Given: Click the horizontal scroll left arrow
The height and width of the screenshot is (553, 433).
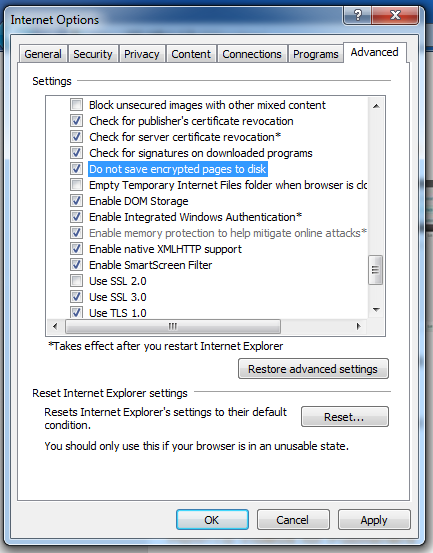Looking at the screenshot, I should click(55, 326).
